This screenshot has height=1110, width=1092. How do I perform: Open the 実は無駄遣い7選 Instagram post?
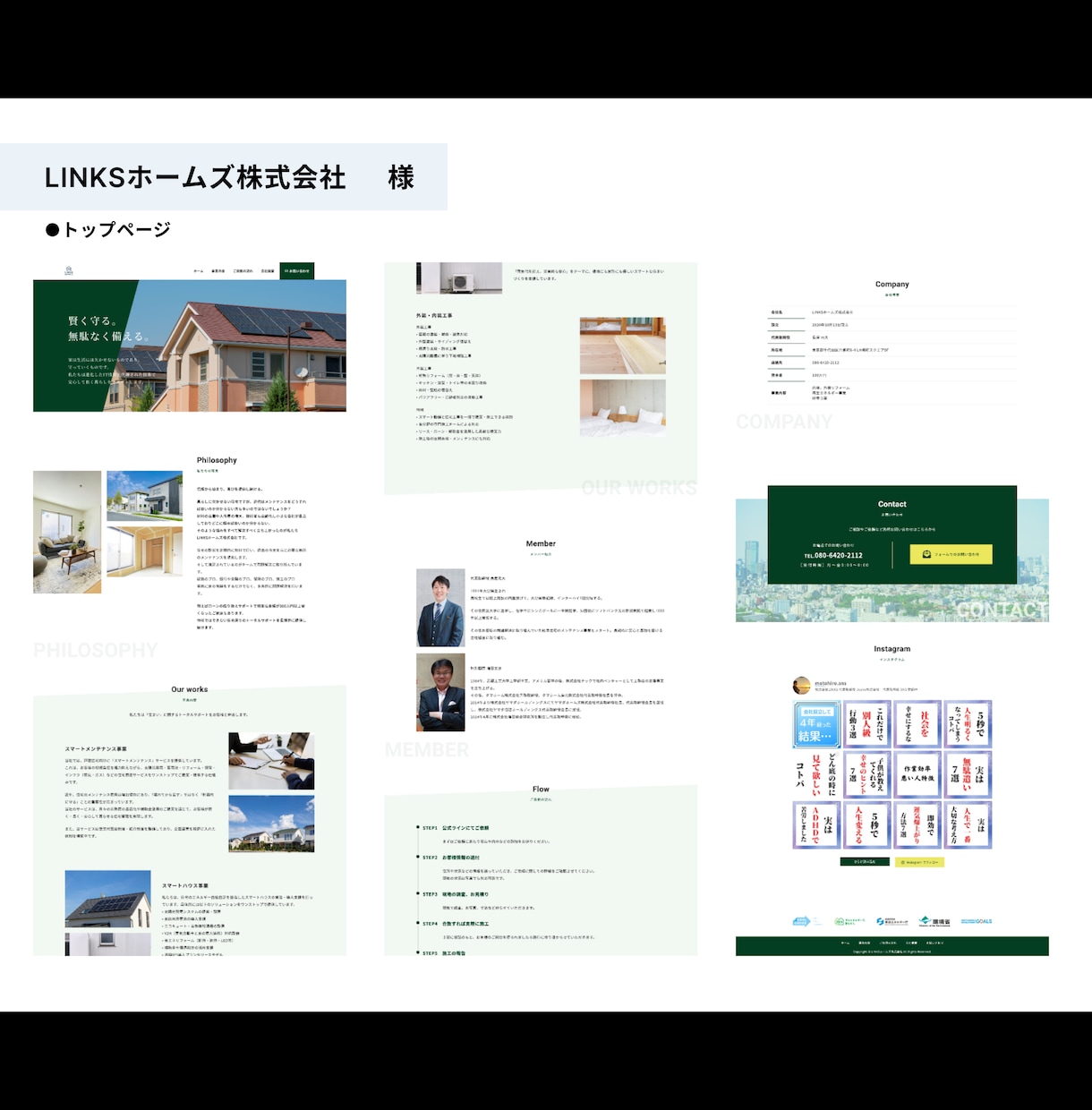(968, 774)
